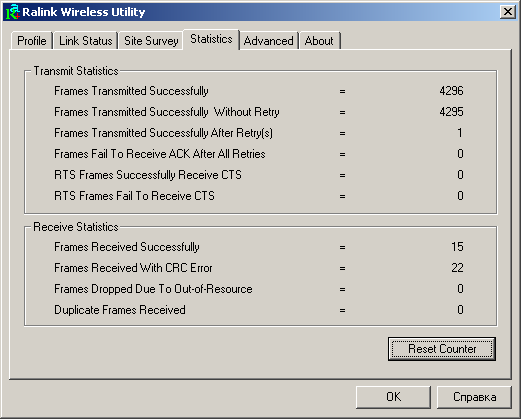
Task: Click the Reset Counter button
Action: point(442,349)
